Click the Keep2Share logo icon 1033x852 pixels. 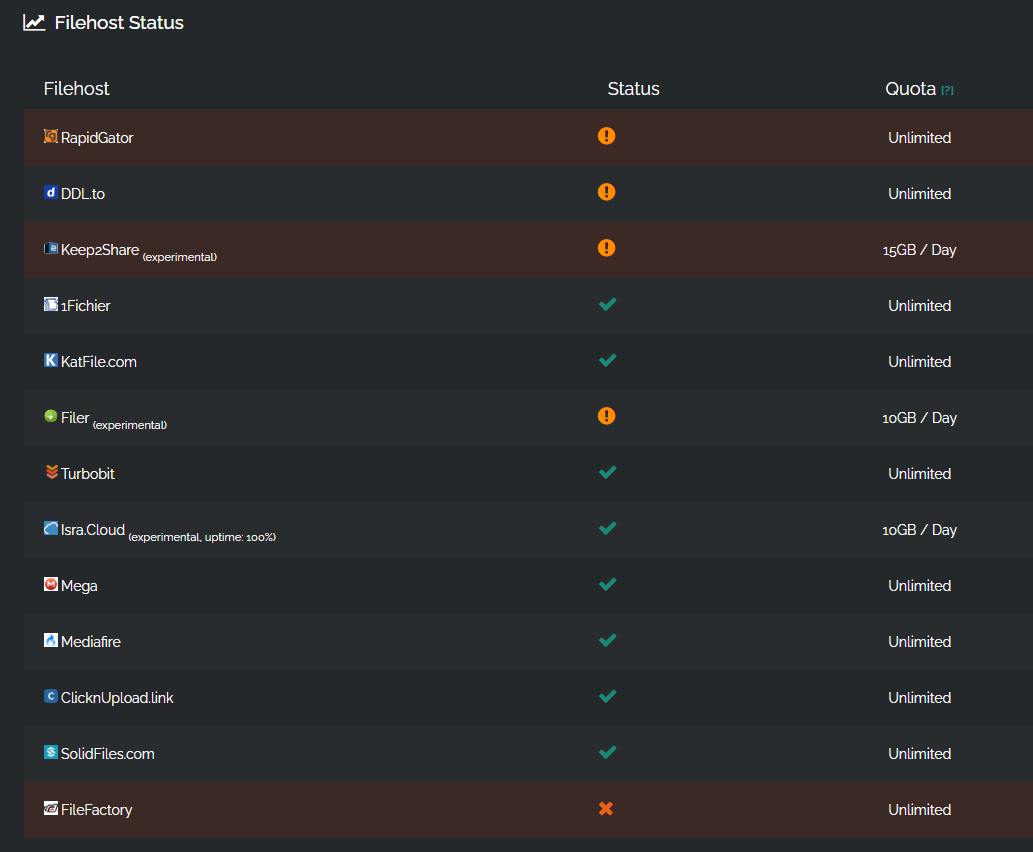[x=51, y=248]
